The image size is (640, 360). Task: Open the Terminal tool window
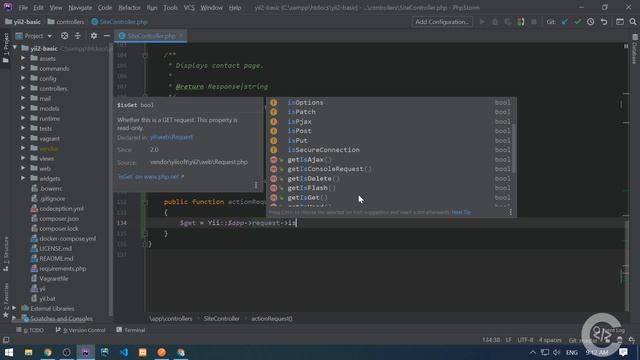pos(131,330)
